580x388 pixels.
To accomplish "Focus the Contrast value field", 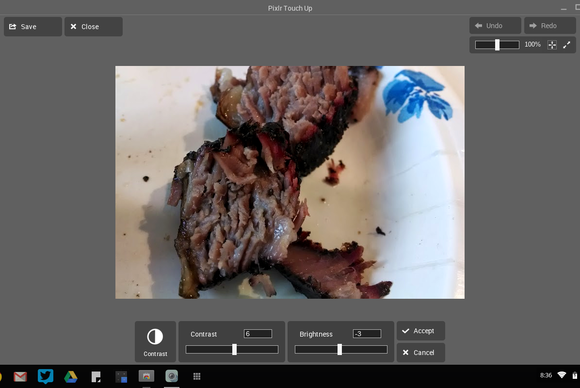I will (258, 334).
